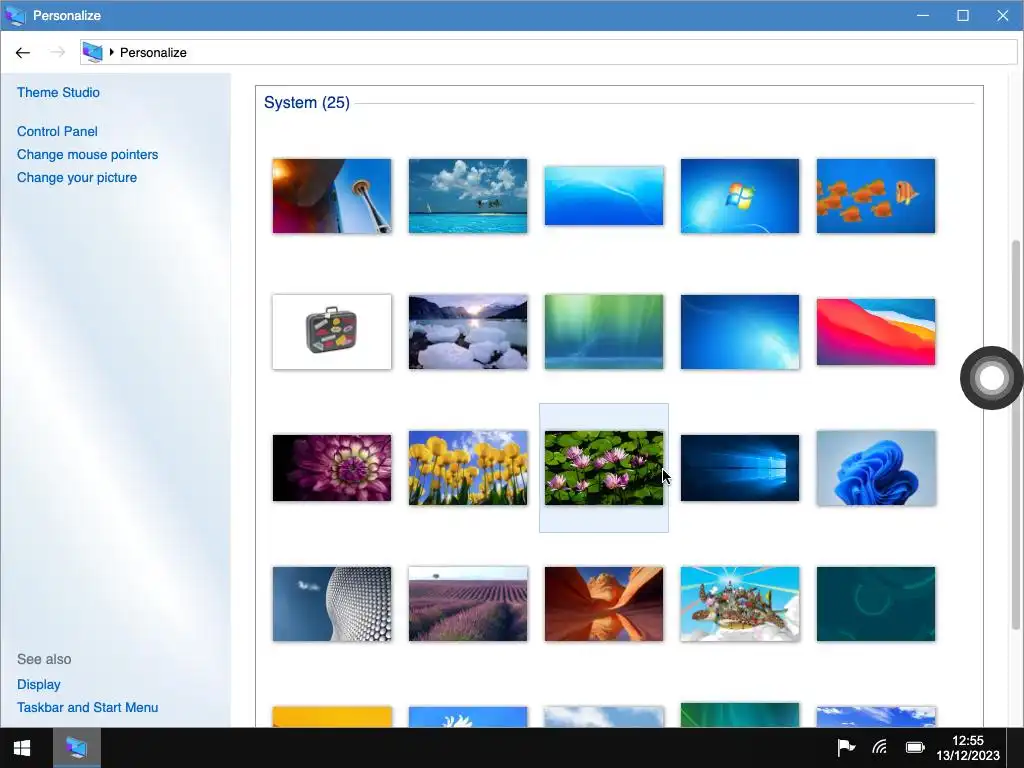
Task: Go back with the left arrow button
Action: point(23,53)
